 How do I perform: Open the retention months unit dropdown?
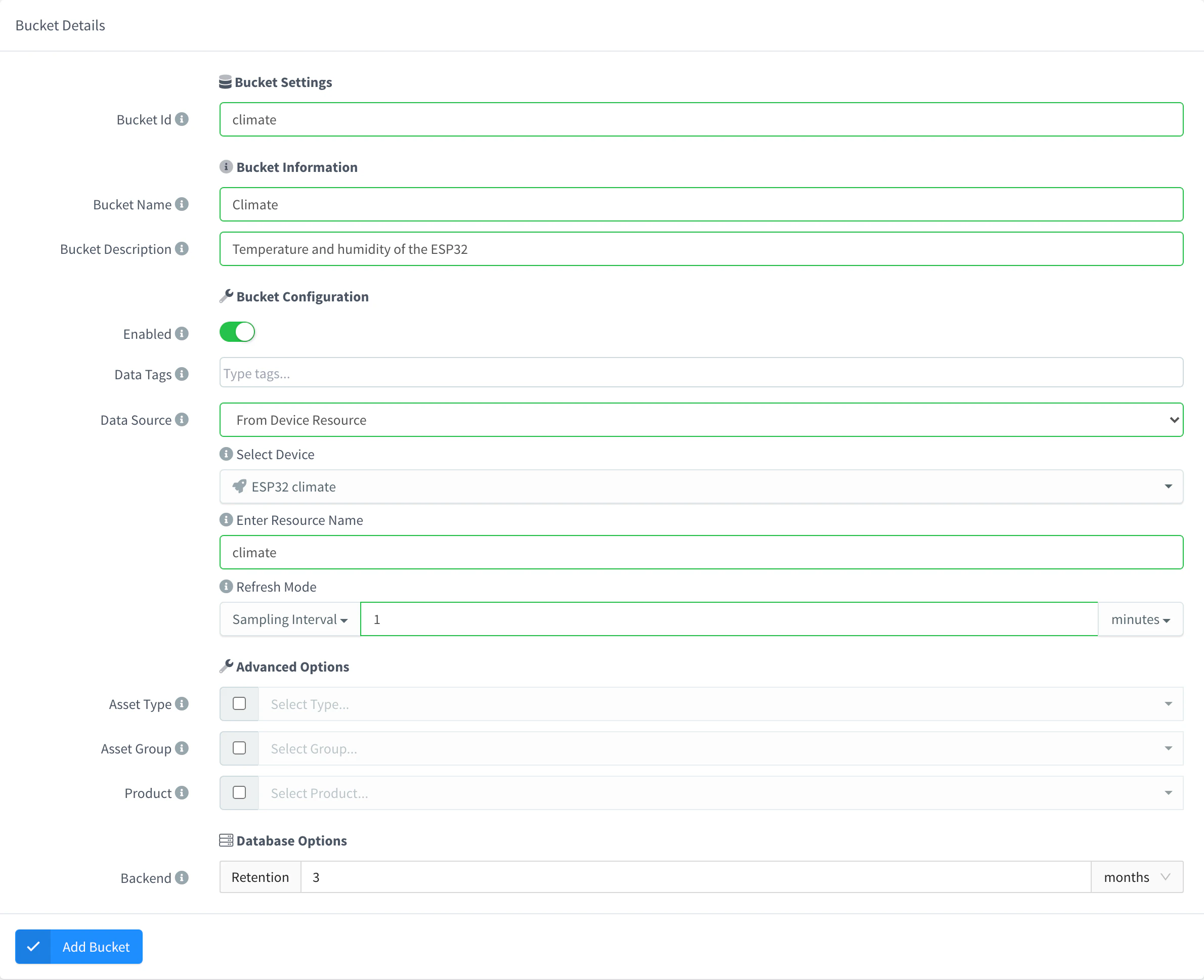click(x=1137, y=877)
